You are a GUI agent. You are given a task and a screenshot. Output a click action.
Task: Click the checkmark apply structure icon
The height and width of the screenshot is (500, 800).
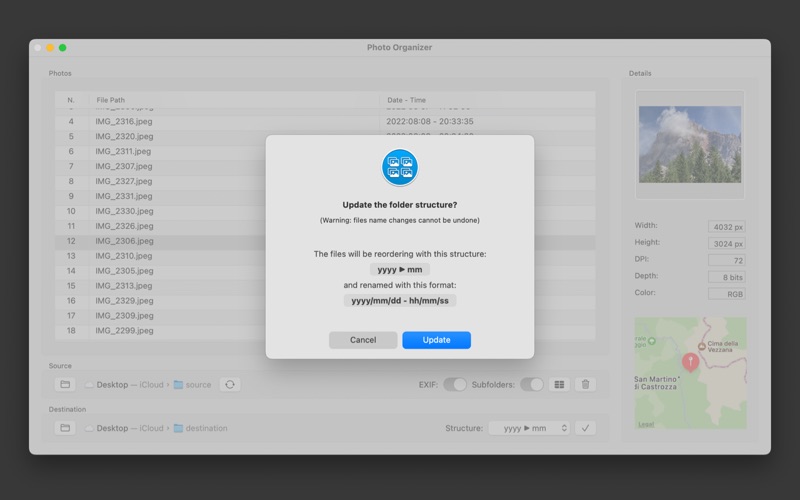pos(586,428)
